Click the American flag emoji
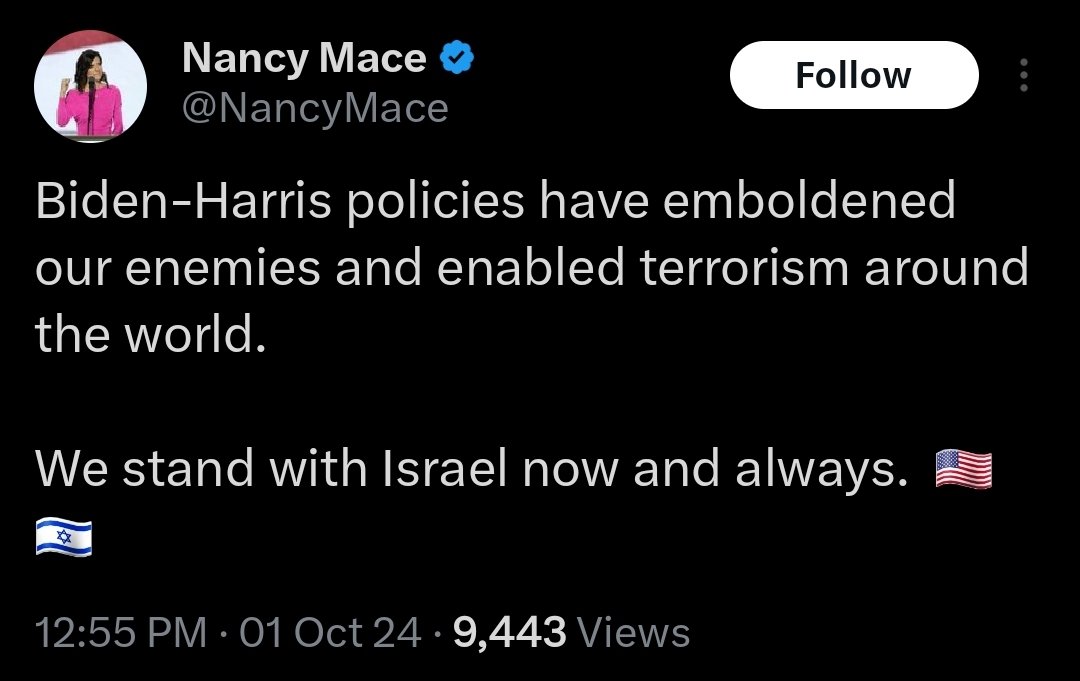The width and height of the screenshot is (1080, 681). pyautogui.click(x=963, y=470)
